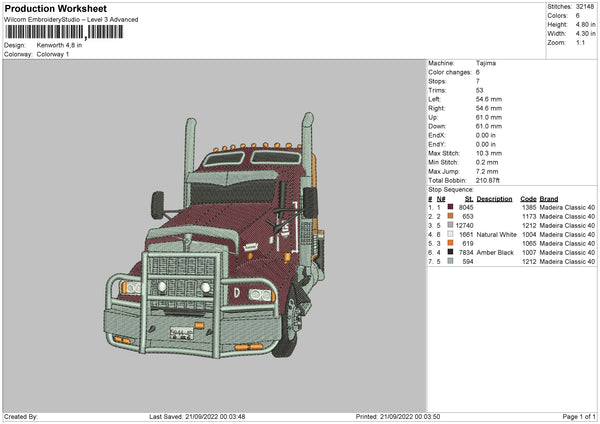Click the gray swatch in stop 3
The width and height of the screenshot is (600, 424).
click(x=451, y=225)
